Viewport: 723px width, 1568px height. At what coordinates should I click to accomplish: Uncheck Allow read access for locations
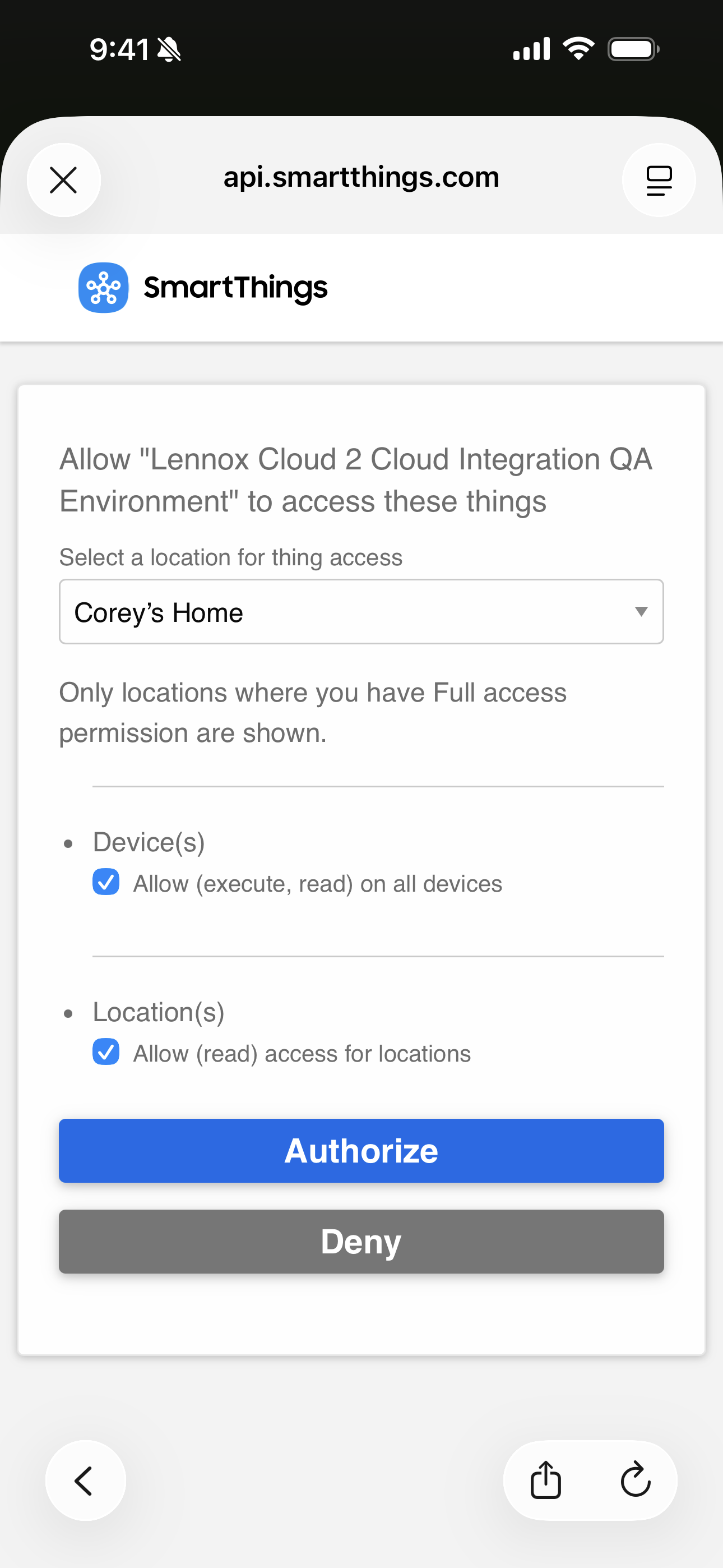tap(106, 1052)
